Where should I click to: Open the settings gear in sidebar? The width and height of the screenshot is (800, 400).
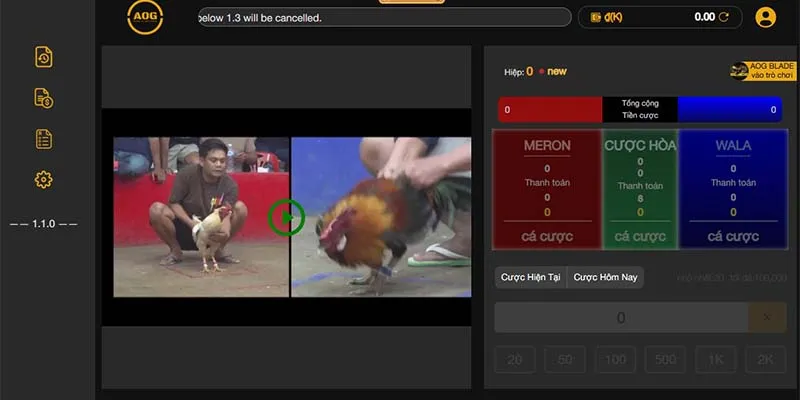point(43,180)
